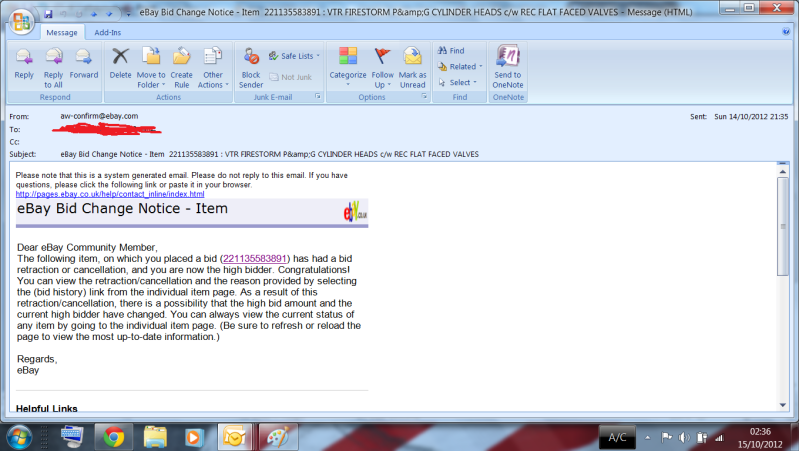Image resolution: width=799 pixels, height=451 pixels.
Task: Click Reply to All icon
Action: click(53, 68)
